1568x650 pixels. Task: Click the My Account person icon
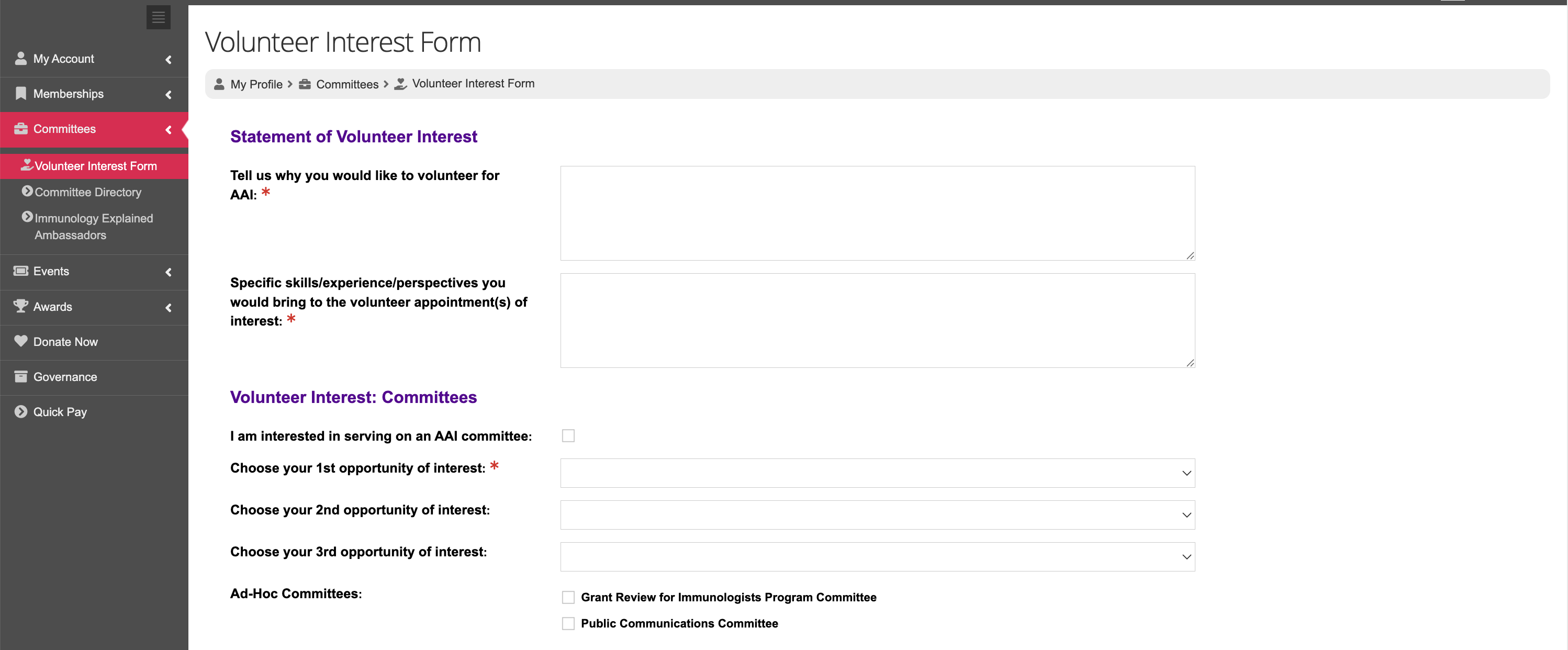point(21,59)
